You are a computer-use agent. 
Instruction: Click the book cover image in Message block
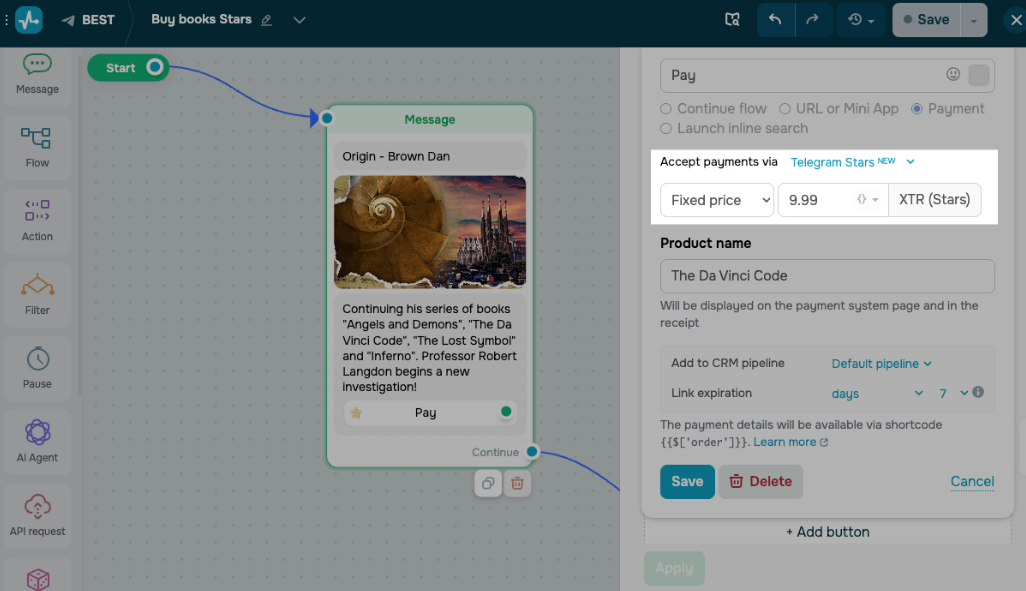click(430, 232)
